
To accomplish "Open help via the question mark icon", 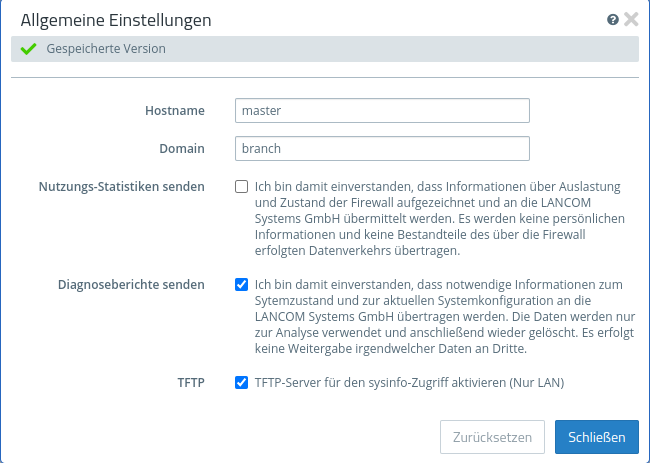I will pos(613,19).
